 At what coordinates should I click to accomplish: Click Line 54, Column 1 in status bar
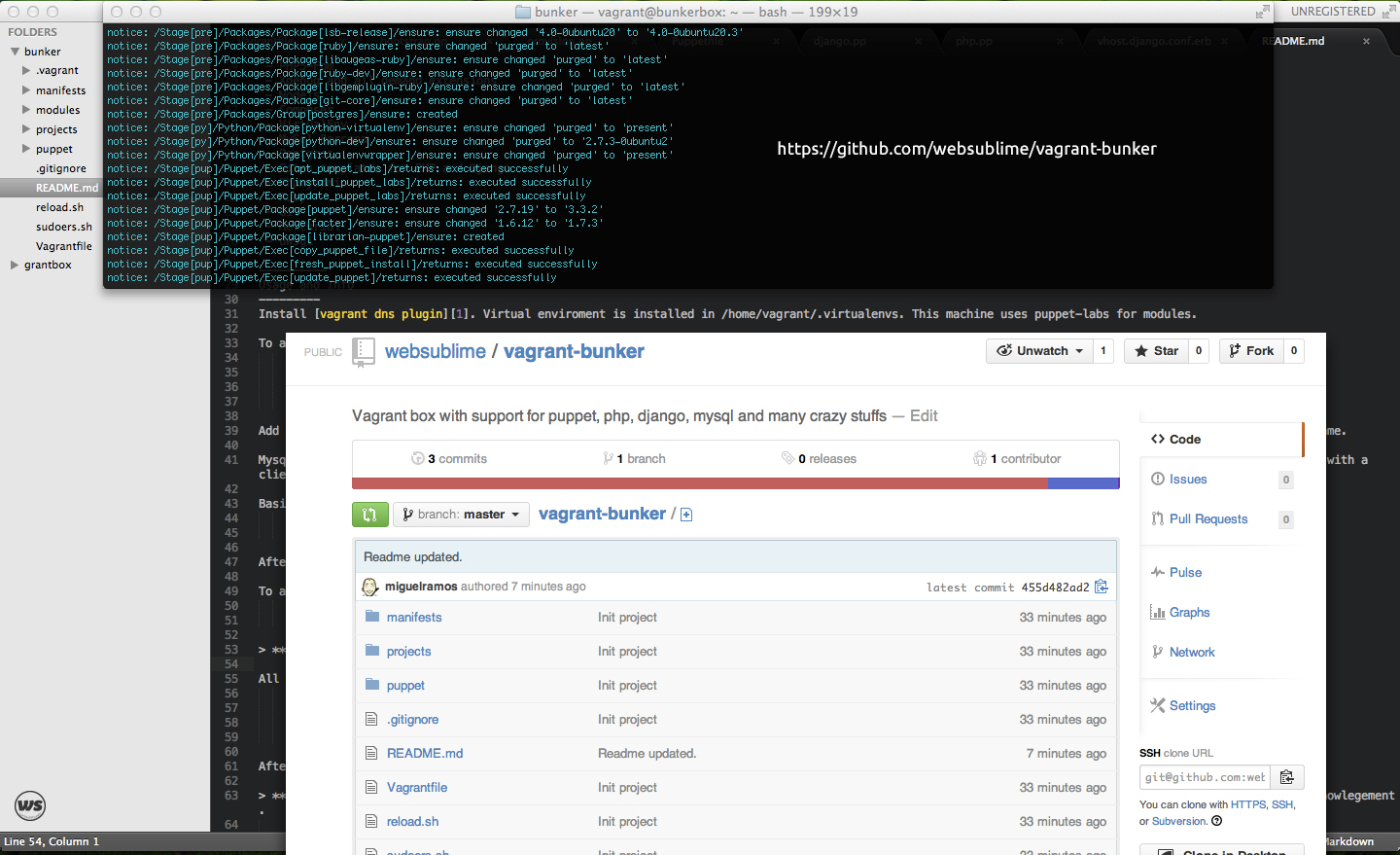coord(52,841)
